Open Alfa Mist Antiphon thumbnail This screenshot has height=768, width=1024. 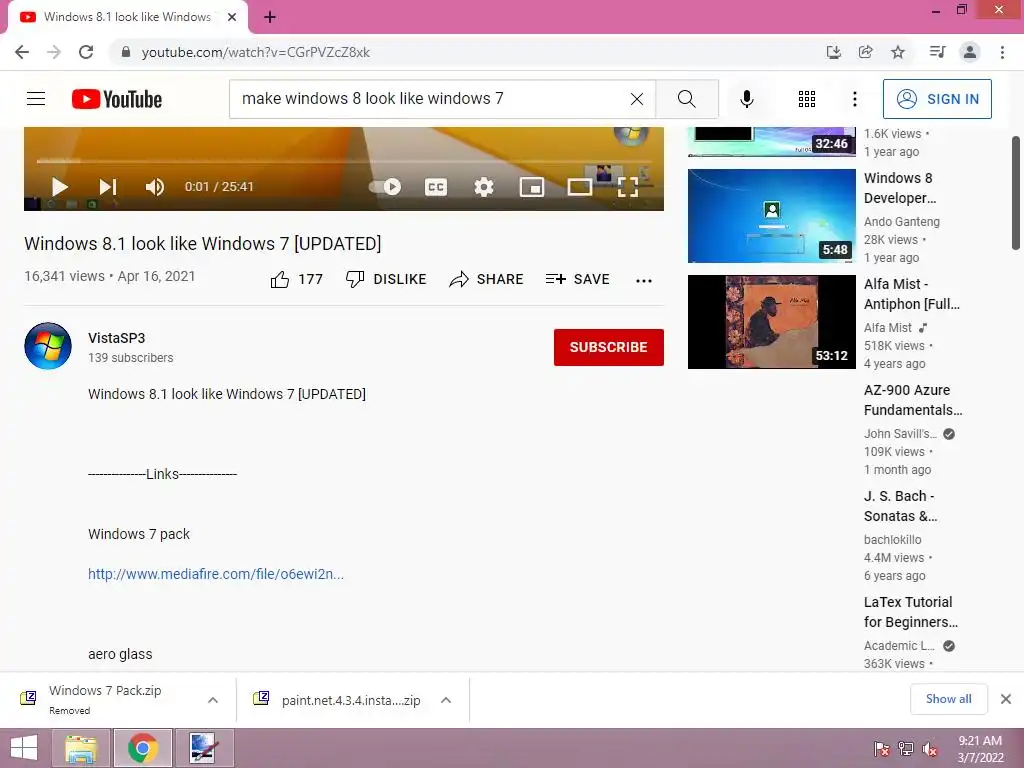(x=772, y=322)
